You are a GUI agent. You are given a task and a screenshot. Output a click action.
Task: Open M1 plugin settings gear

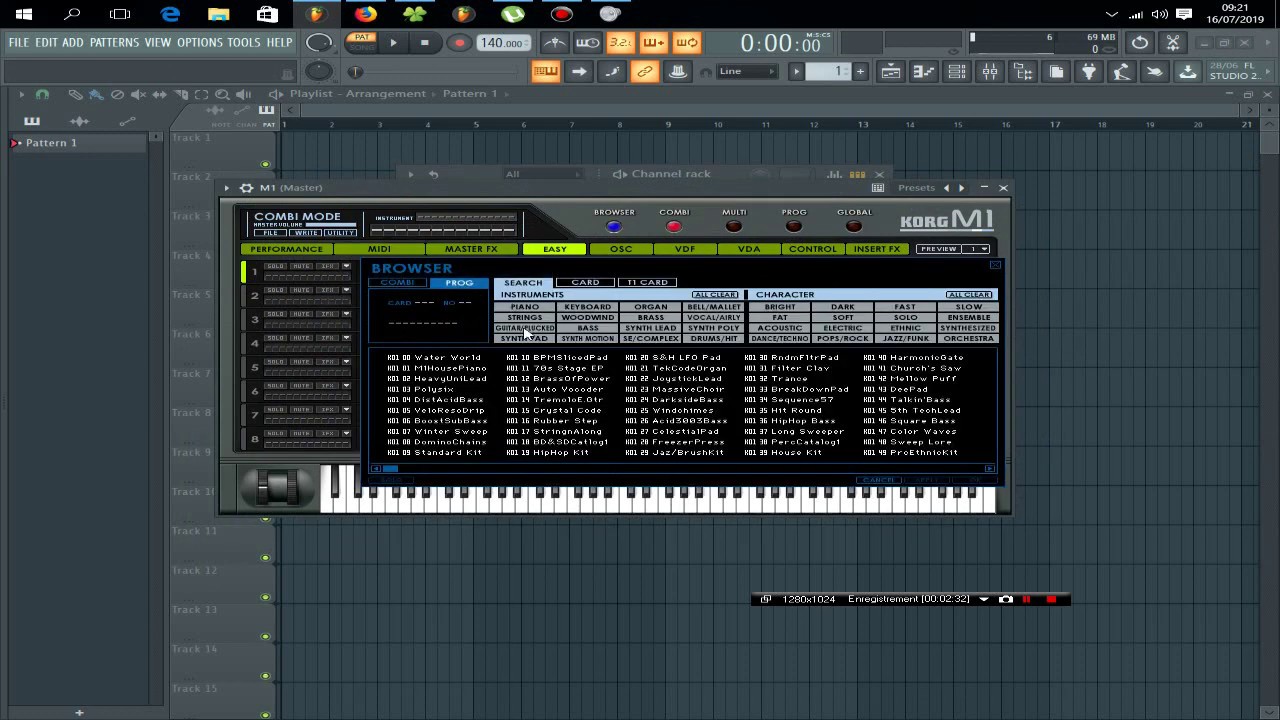point(246,188)
